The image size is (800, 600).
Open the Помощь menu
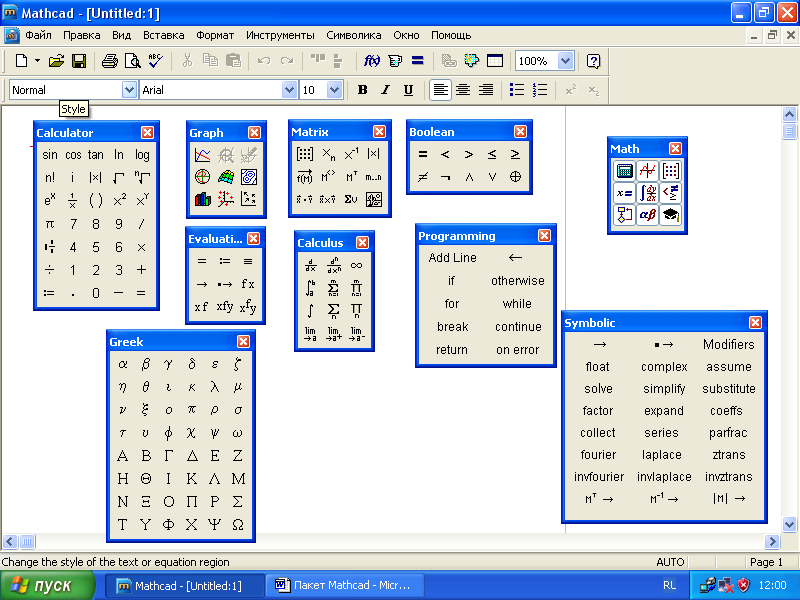coord(451,35)
